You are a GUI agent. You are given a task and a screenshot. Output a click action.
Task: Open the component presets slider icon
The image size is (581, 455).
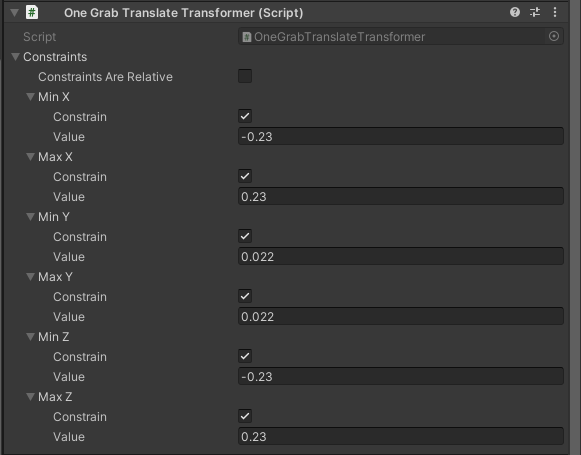point(535,12)
